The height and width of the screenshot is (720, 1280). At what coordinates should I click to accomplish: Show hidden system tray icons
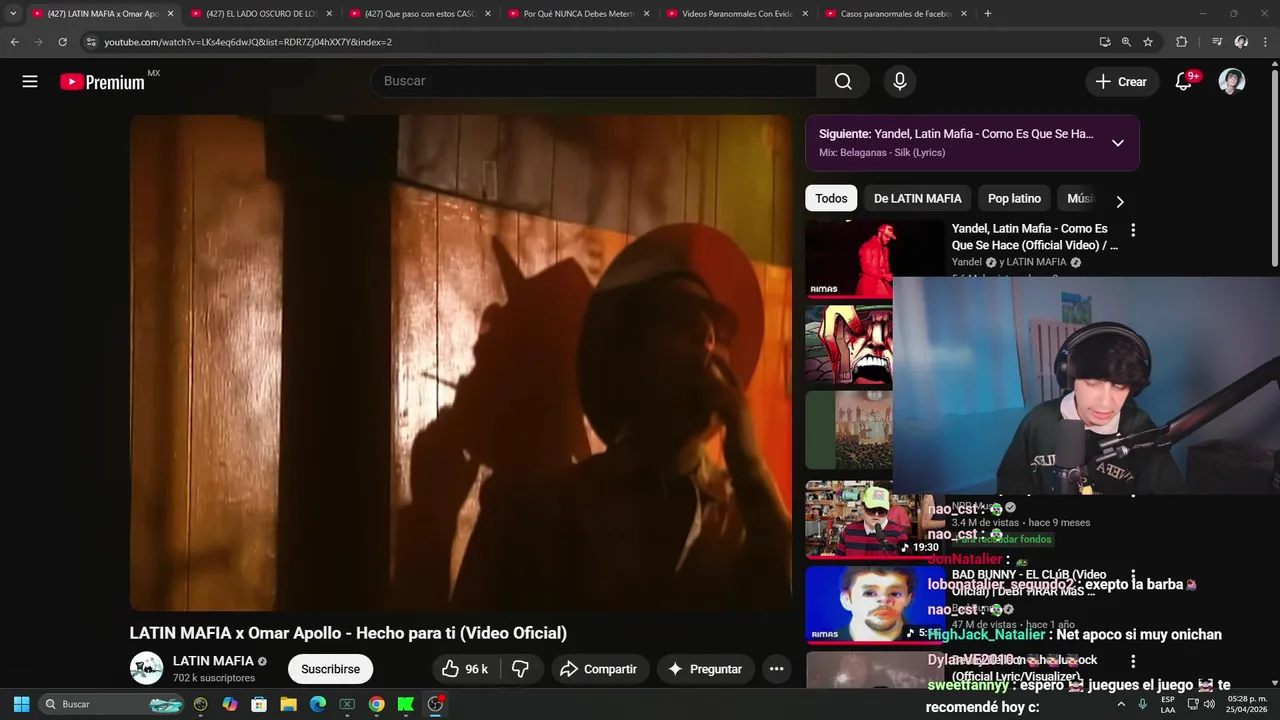tap(1121, 704)
